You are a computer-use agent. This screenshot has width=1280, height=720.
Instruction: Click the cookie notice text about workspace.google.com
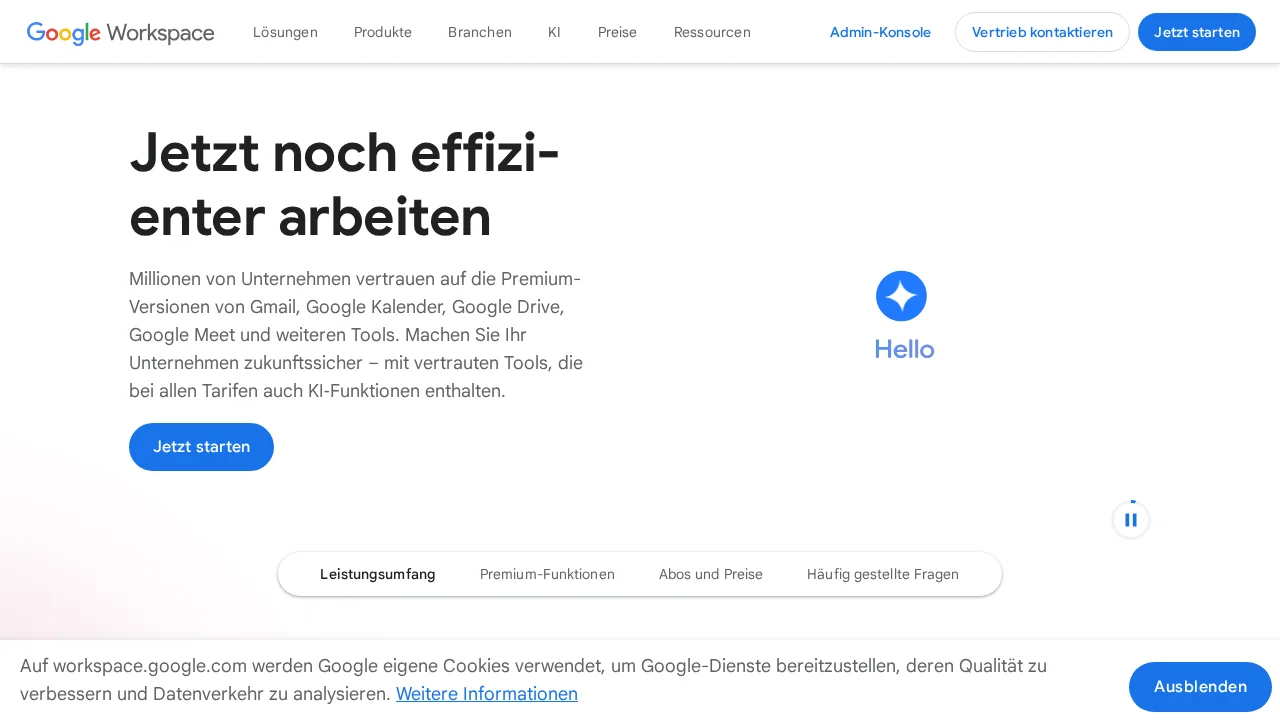point(533,679)
